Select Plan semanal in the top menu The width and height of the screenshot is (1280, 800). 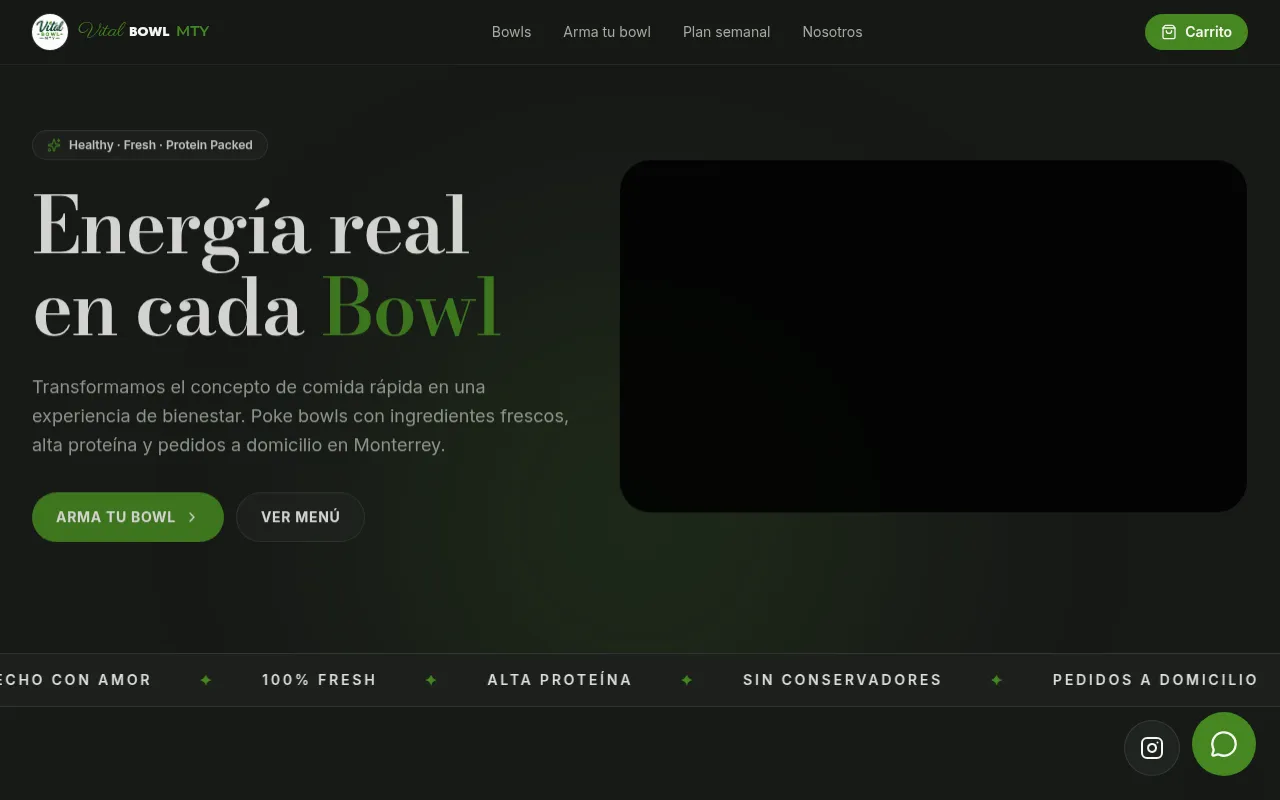tap(727, 32)
